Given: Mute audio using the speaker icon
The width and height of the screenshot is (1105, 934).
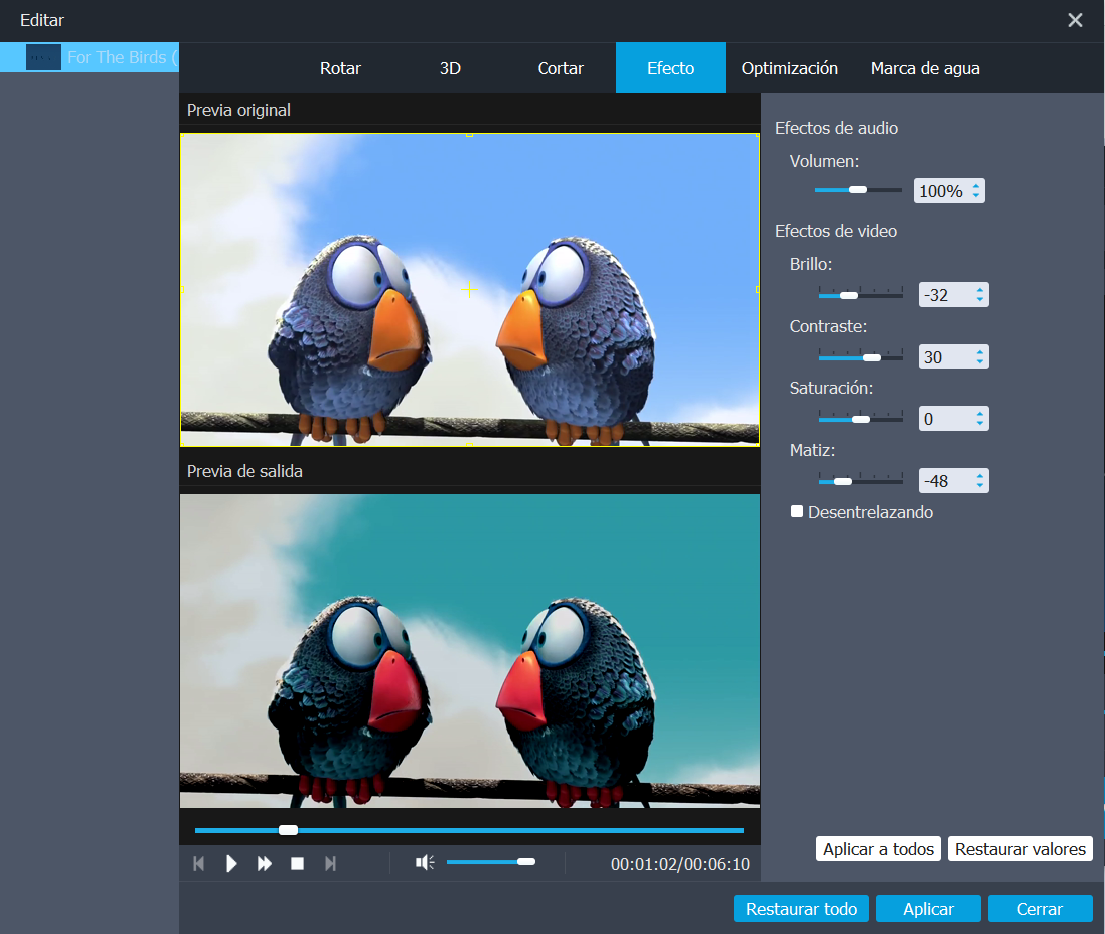Looking at the screenshot, I should pyautogui.click(x=425, y=862).
